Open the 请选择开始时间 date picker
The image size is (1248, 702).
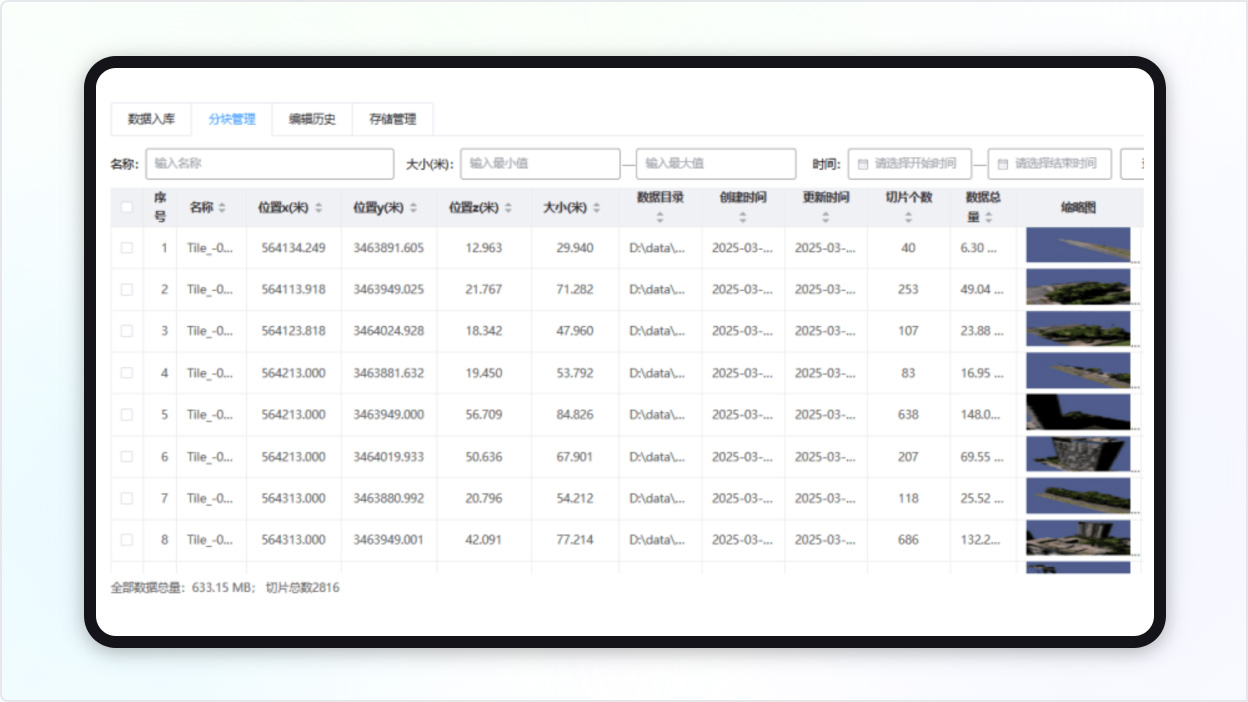pyautogui.click(x=910, y=164)
